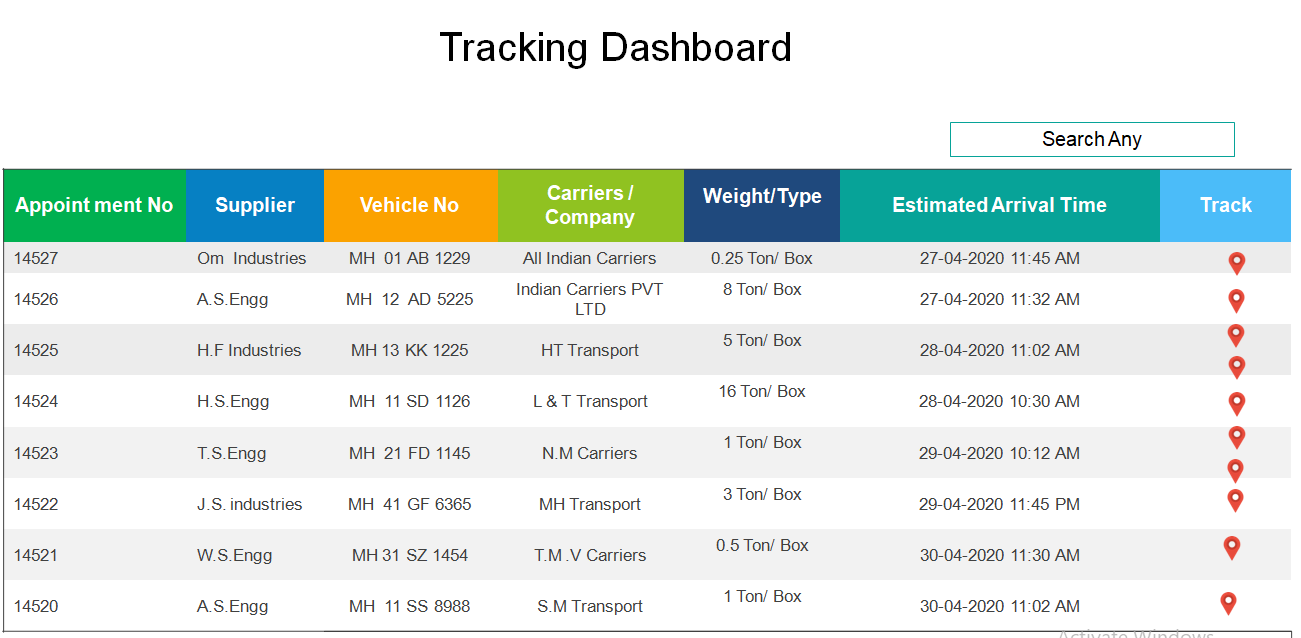The image size is (1301, 638).
Task: Select appointment number 14523
Action: (36, 453)
